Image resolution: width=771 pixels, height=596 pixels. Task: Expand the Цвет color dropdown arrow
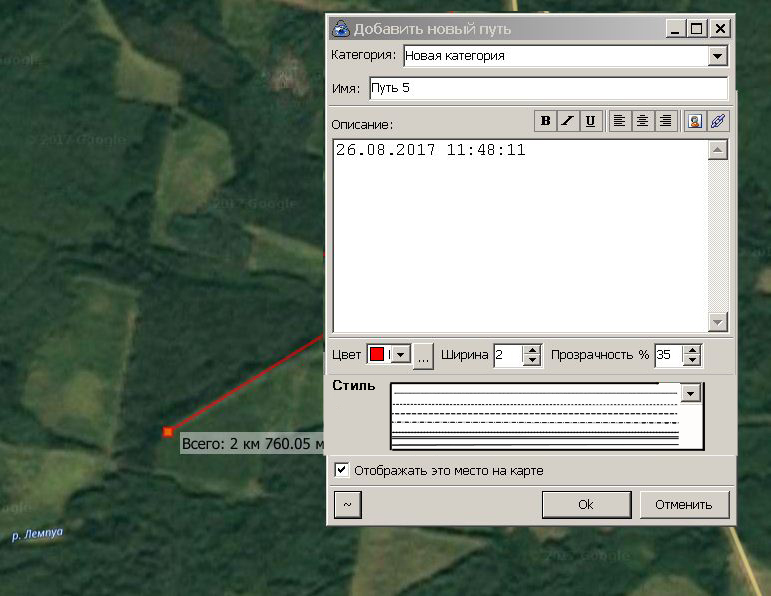tap(401, 354)
